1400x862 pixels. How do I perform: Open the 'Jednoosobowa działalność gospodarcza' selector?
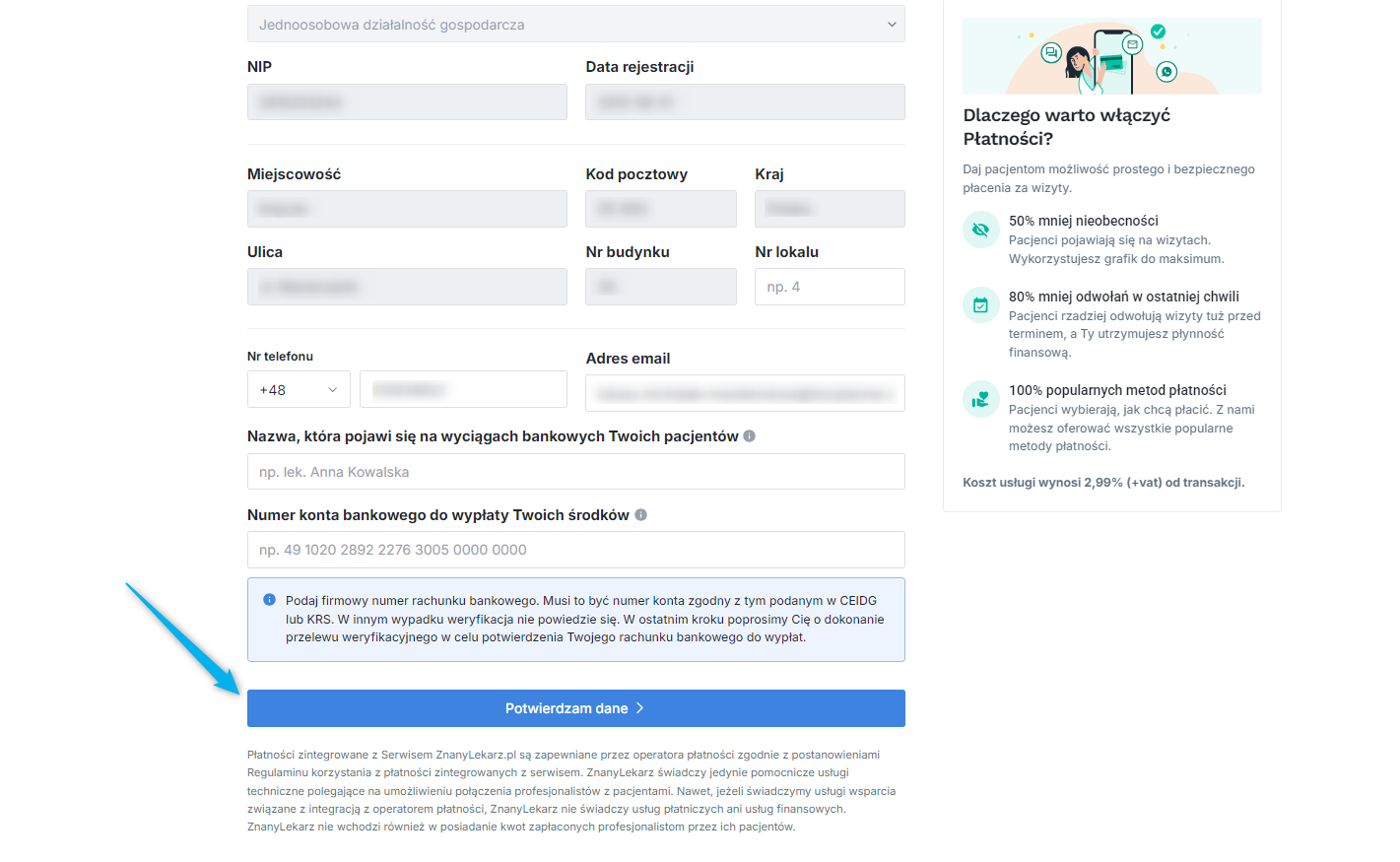(x=575, y=23)
